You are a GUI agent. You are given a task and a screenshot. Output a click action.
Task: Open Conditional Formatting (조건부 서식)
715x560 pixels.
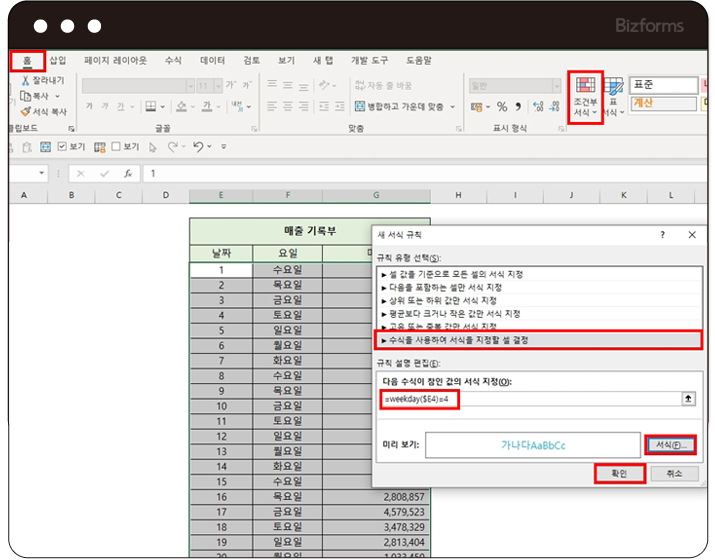point(586,96)
